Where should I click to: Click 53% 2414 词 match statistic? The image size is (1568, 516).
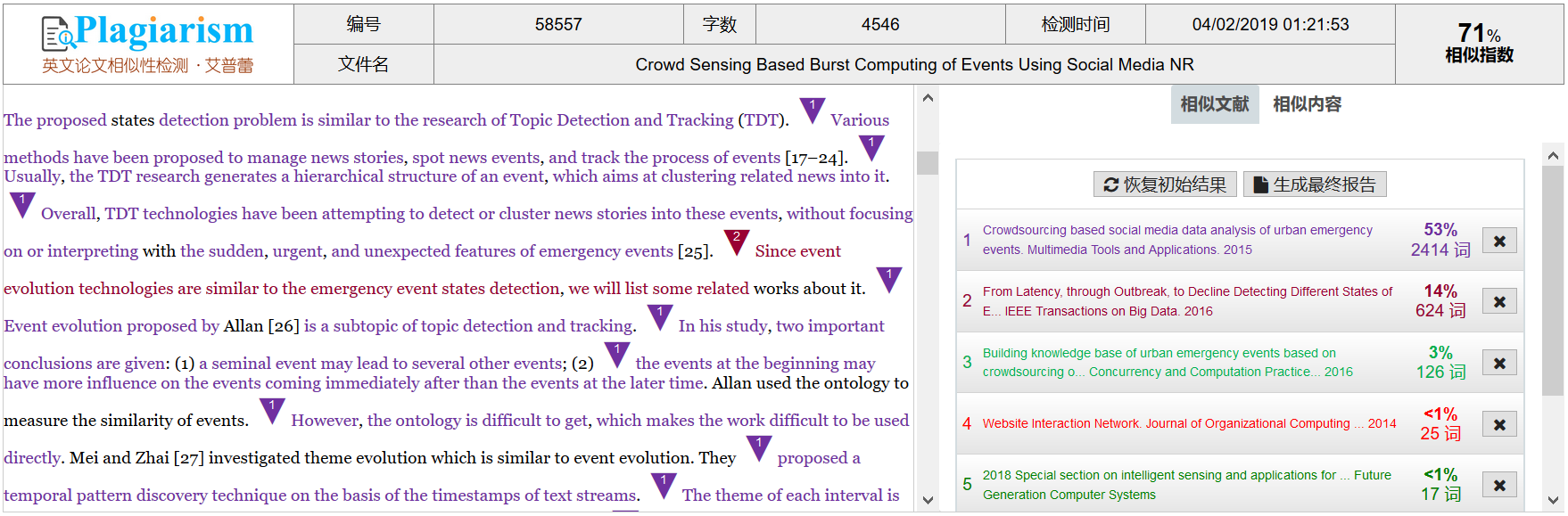(1440, 240)
